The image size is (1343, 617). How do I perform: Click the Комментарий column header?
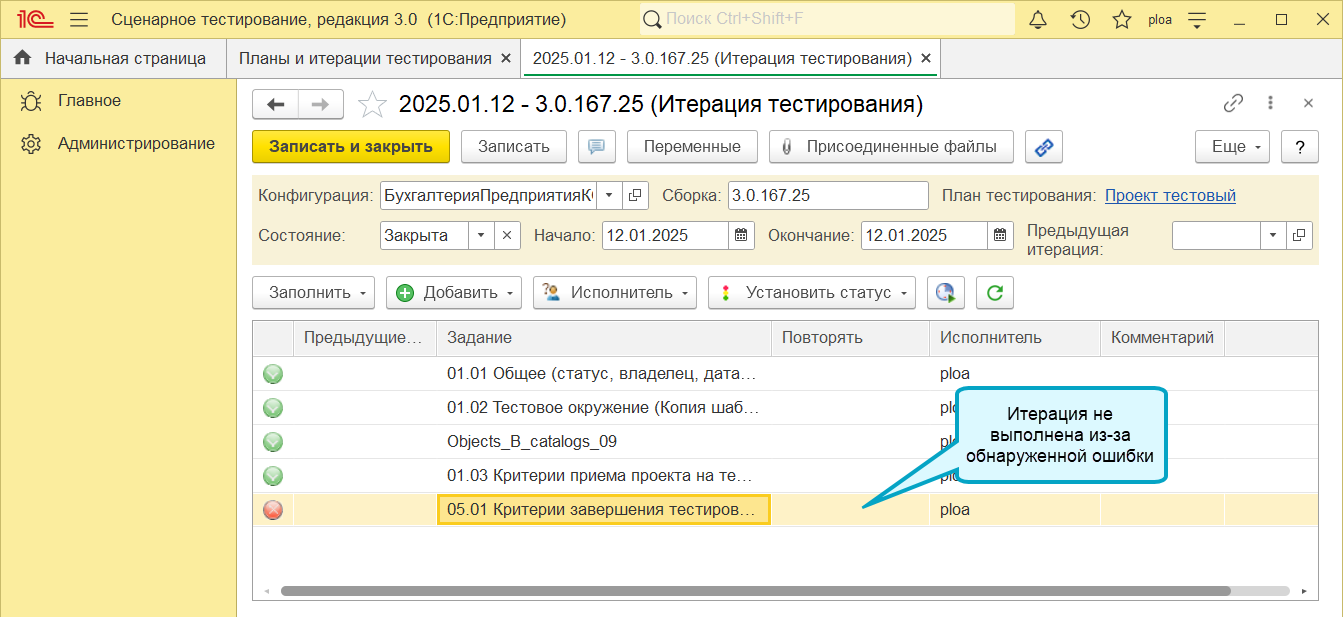(x=1163, y=338)
